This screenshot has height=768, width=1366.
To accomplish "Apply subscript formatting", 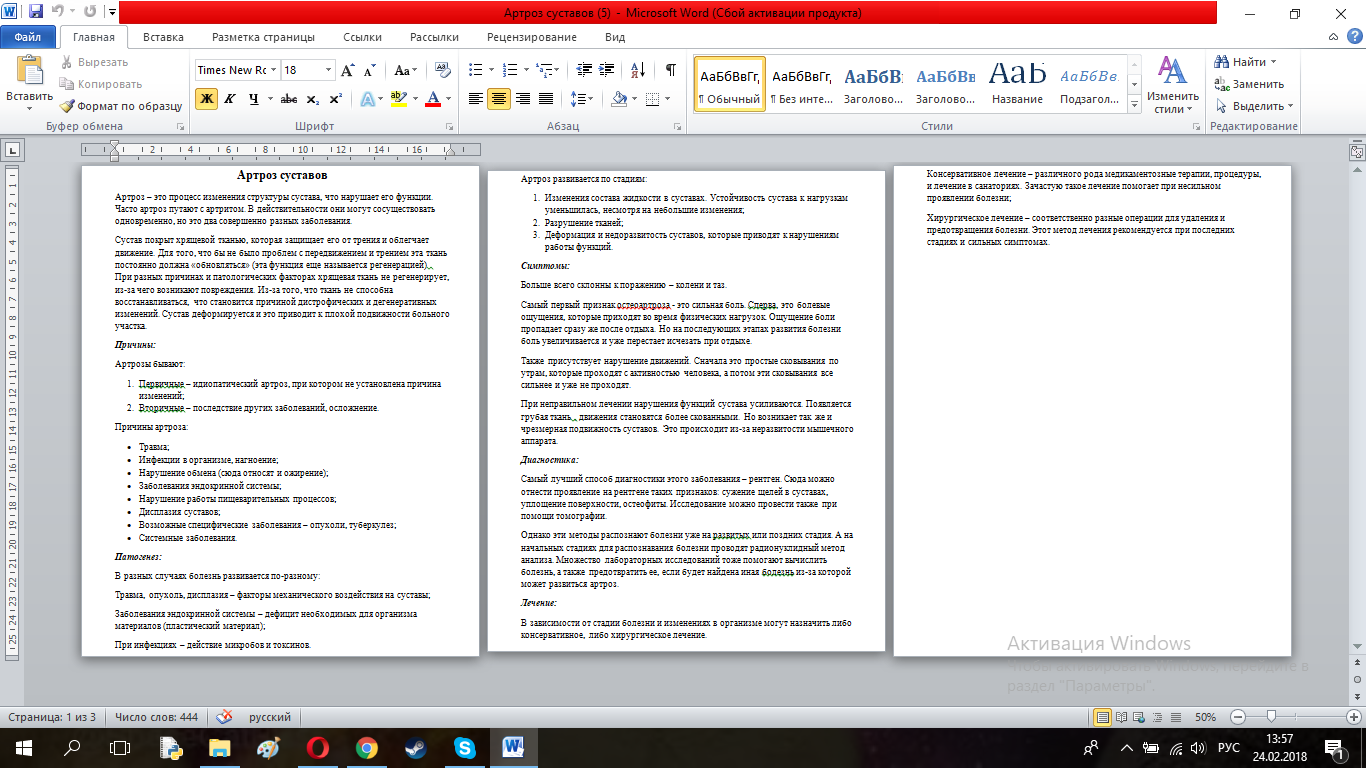I will (x=313, y=99).
